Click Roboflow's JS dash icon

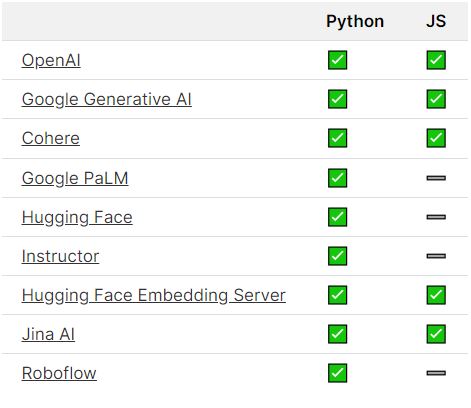coord(436,373)
